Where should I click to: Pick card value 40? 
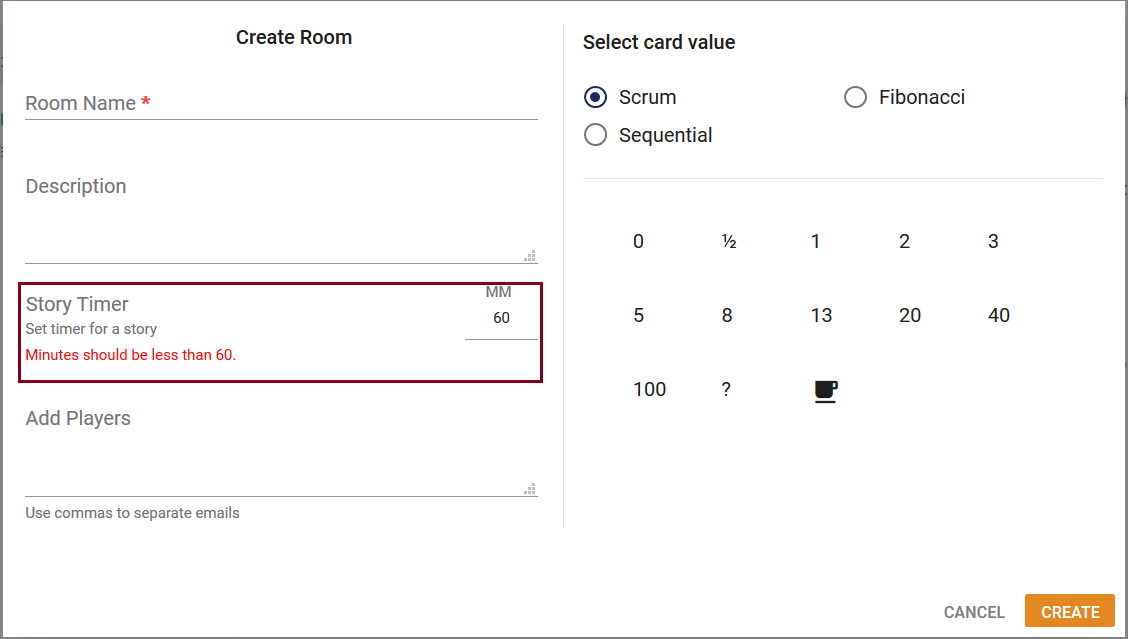point(998,315)
